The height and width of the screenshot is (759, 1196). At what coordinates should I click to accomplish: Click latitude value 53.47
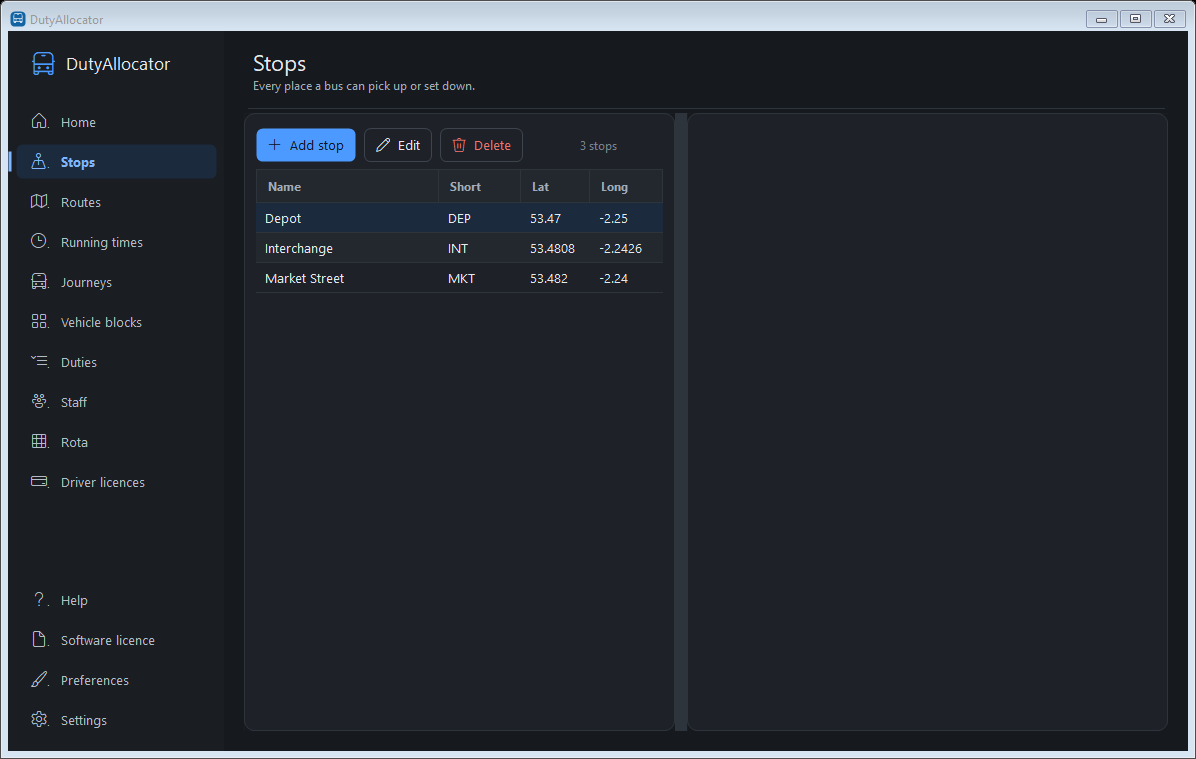pos(545,218)
